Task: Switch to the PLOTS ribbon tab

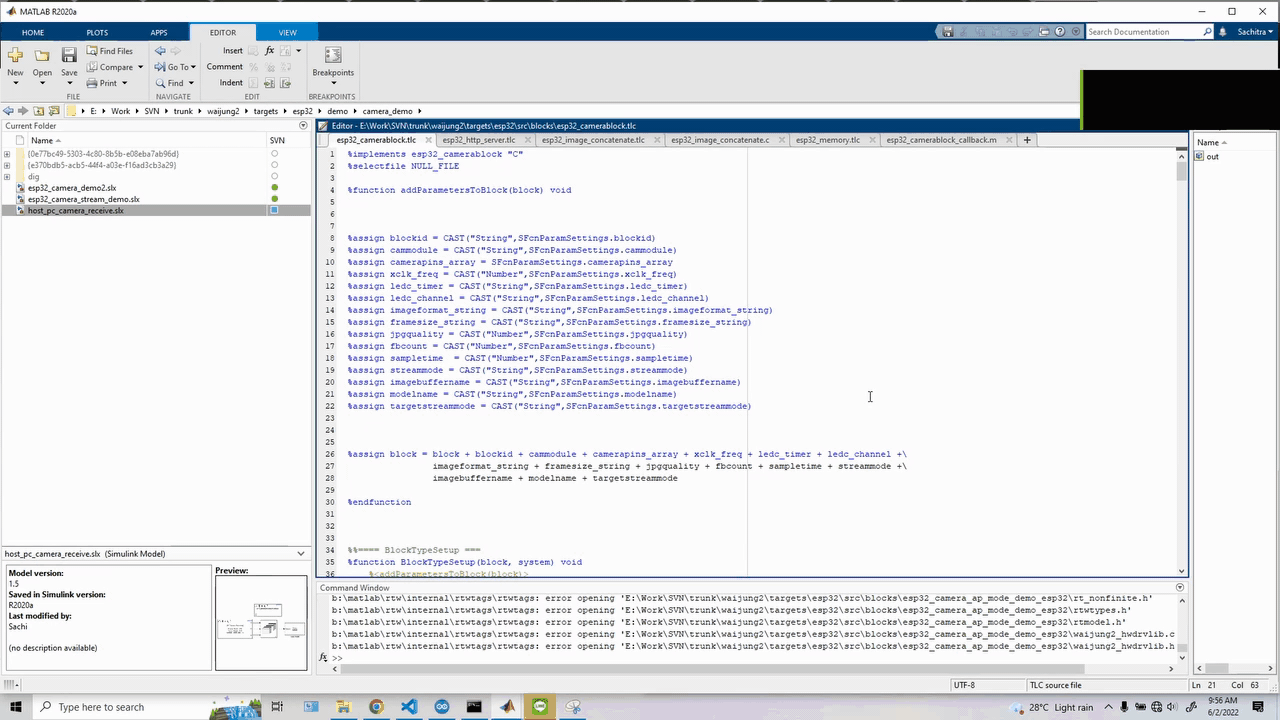Action: 97,32
